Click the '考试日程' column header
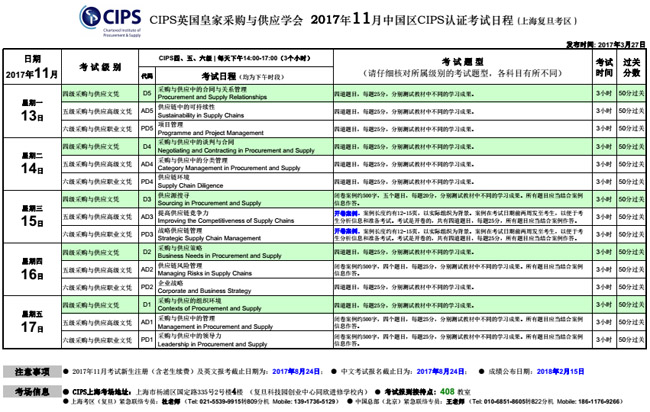 point(244,76)
